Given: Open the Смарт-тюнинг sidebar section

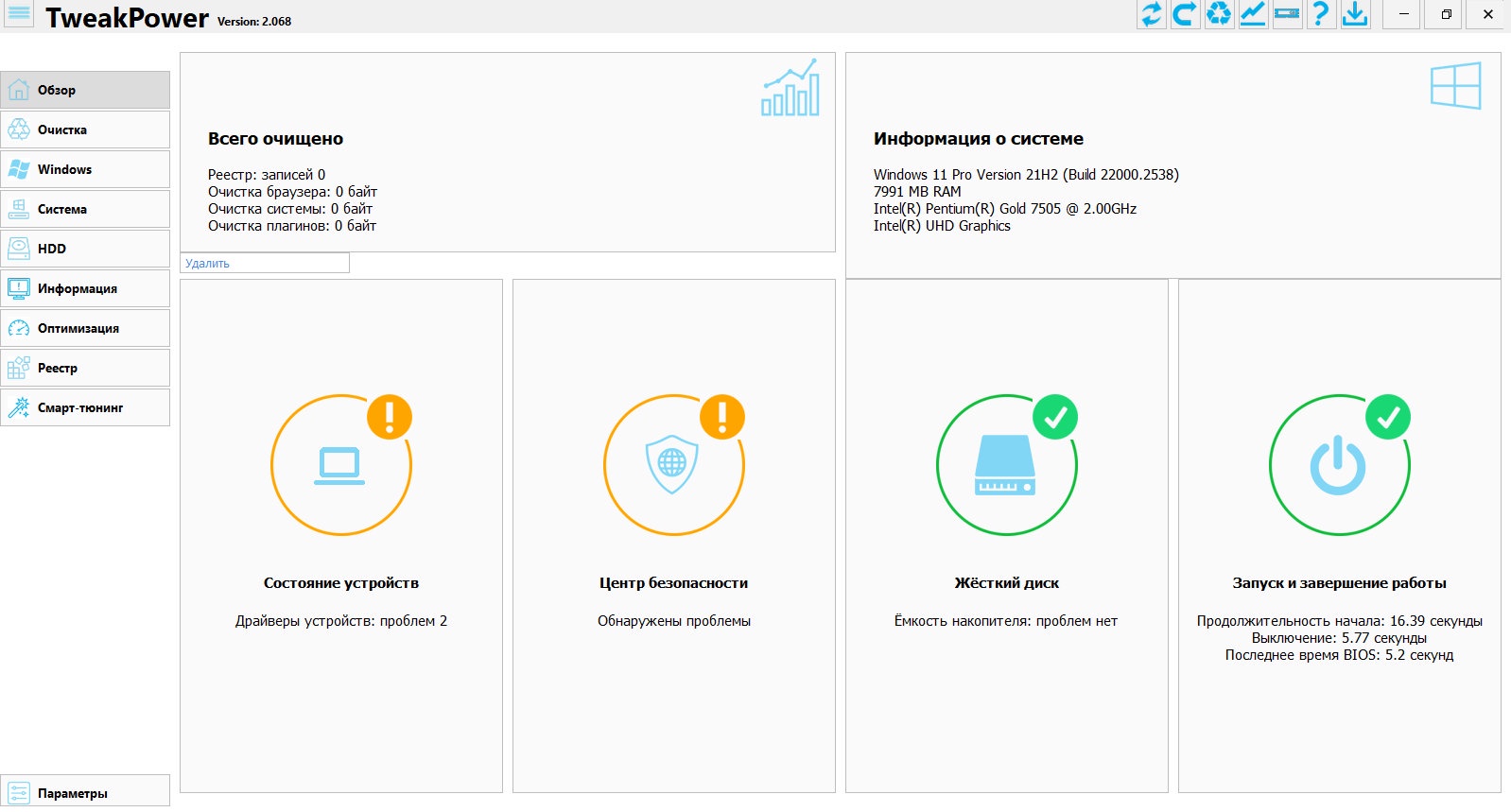Looking at the screenshot, I should click(85, 407).
